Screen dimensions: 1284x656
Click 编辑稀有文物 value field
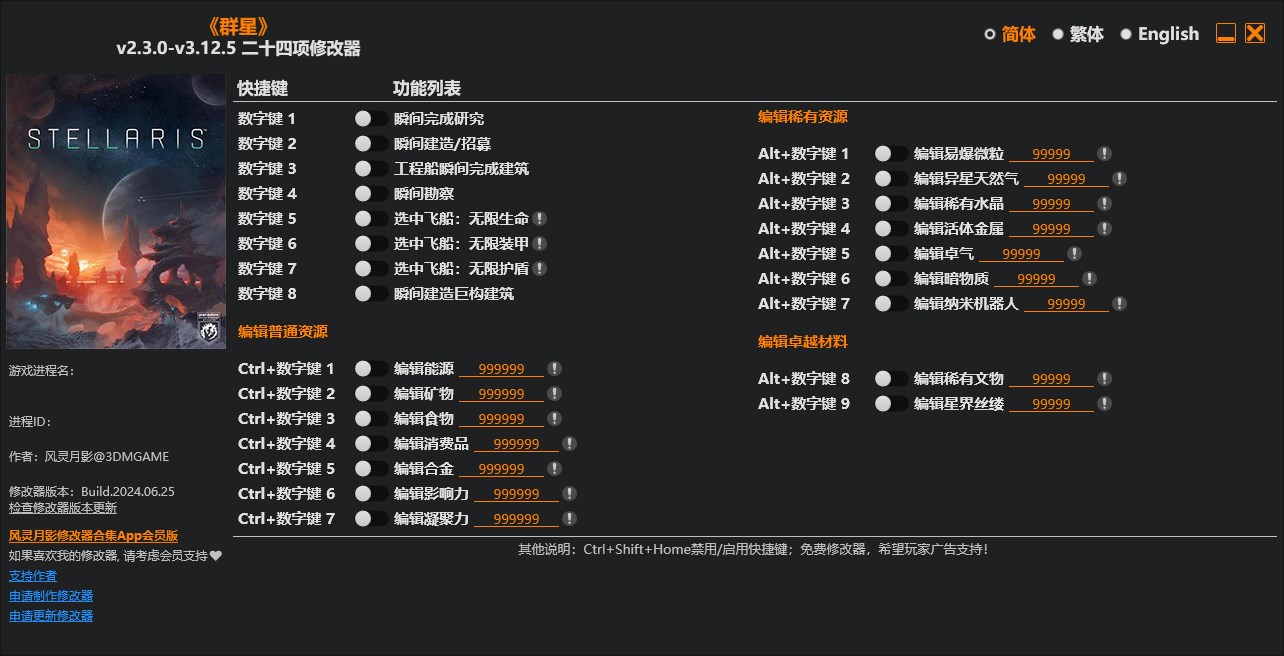(1051, 379)
